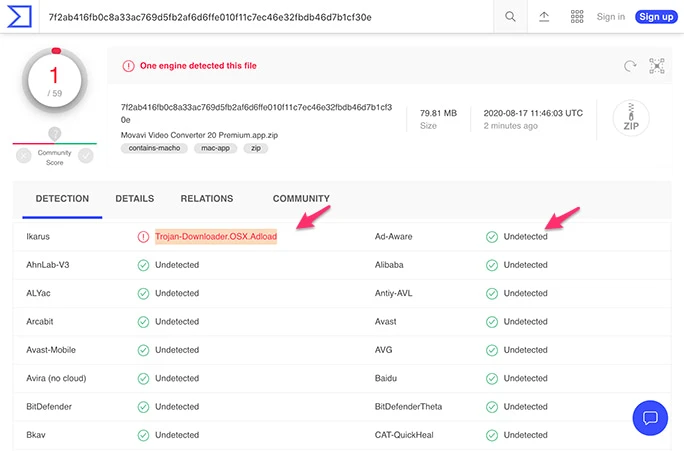Select Undetected result for Avira (no cloud)
This screenshot has width=684, height=451.
tap(177, 379)
